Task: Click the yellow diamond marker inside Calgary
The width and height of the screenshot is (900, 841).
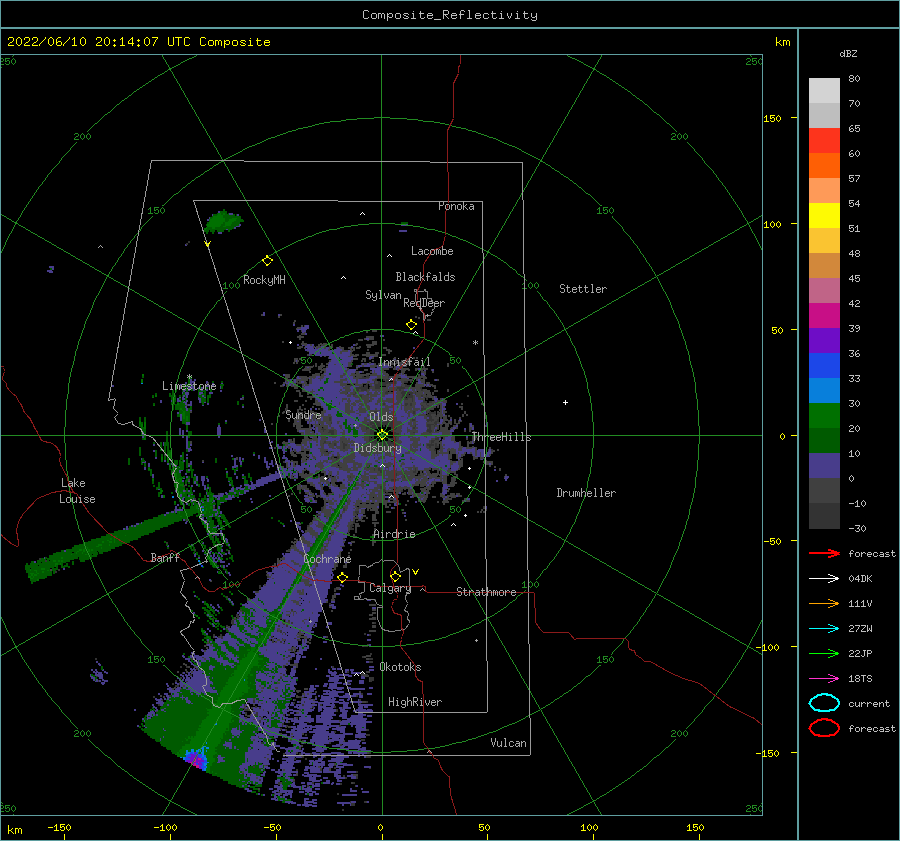Action: (395, 576)
